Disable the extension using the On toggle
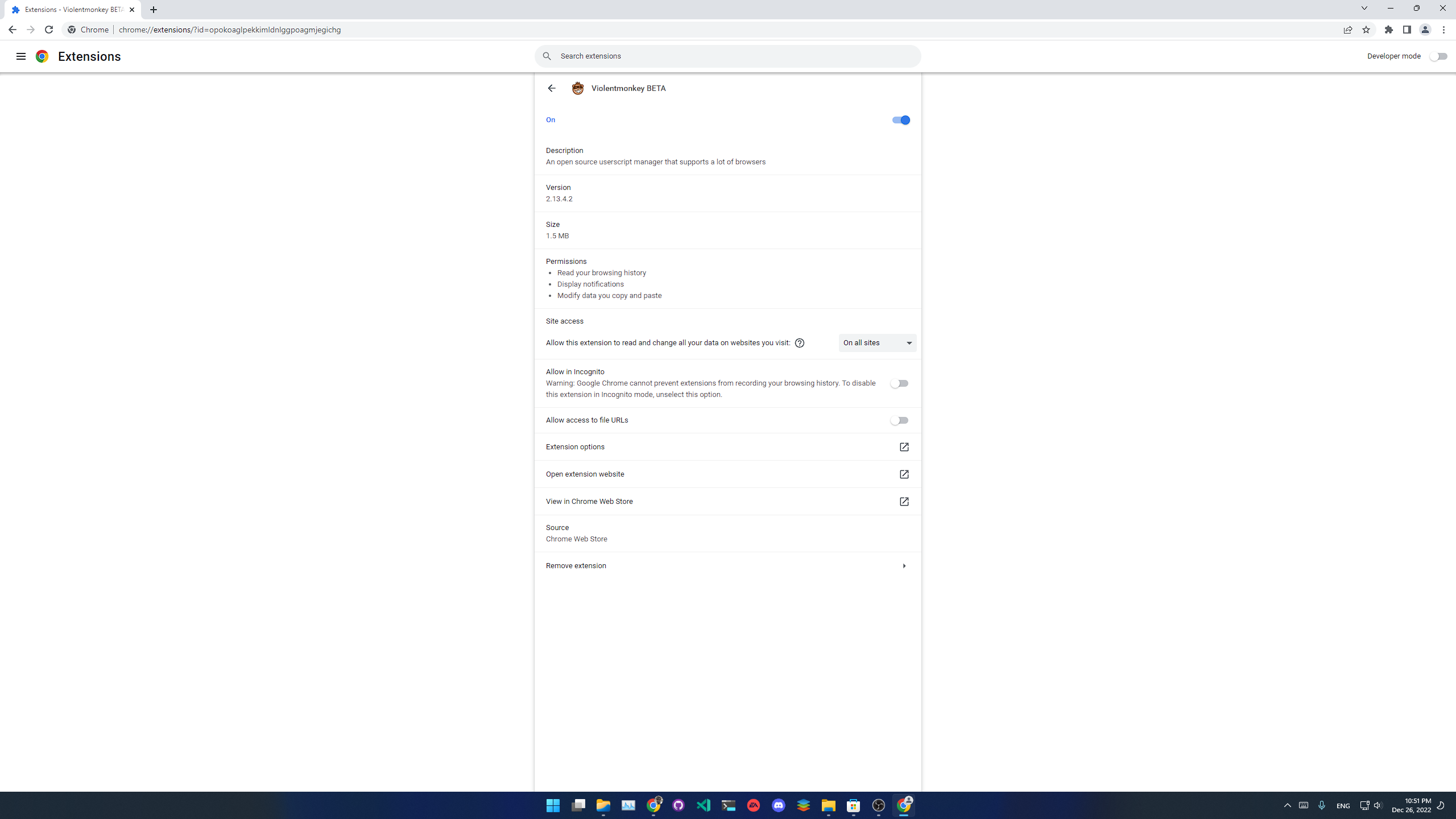 coord(900,120)
